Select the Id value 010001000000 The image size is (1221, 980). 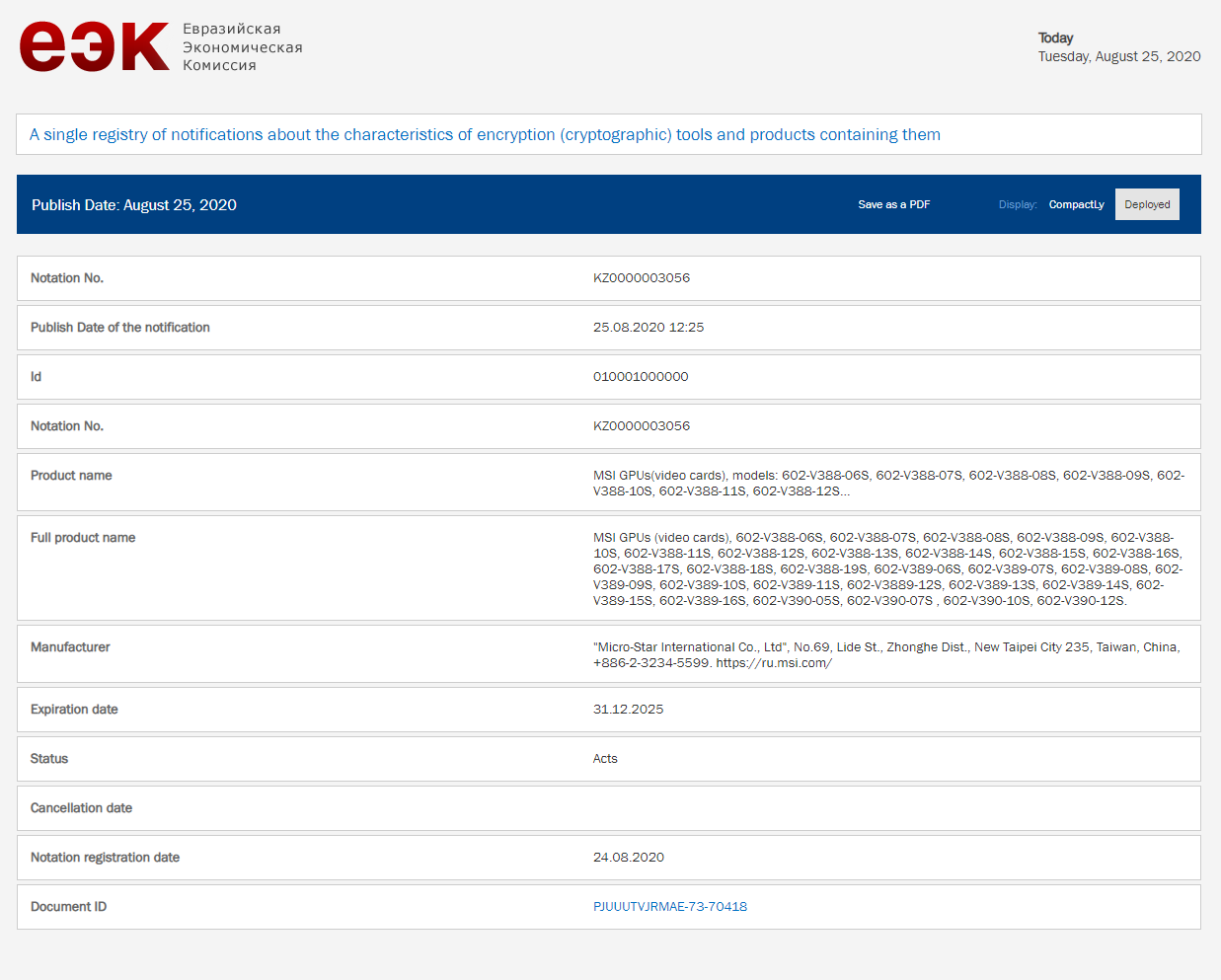click(641, 377)
